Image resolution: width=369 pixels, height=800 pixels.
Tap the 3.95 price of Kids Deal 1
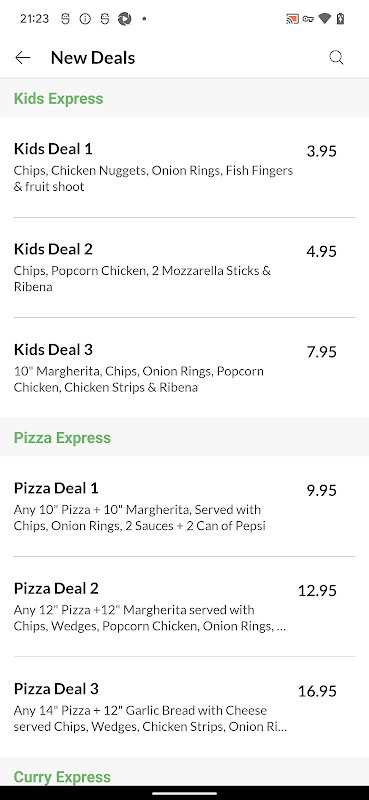[322, 151]
